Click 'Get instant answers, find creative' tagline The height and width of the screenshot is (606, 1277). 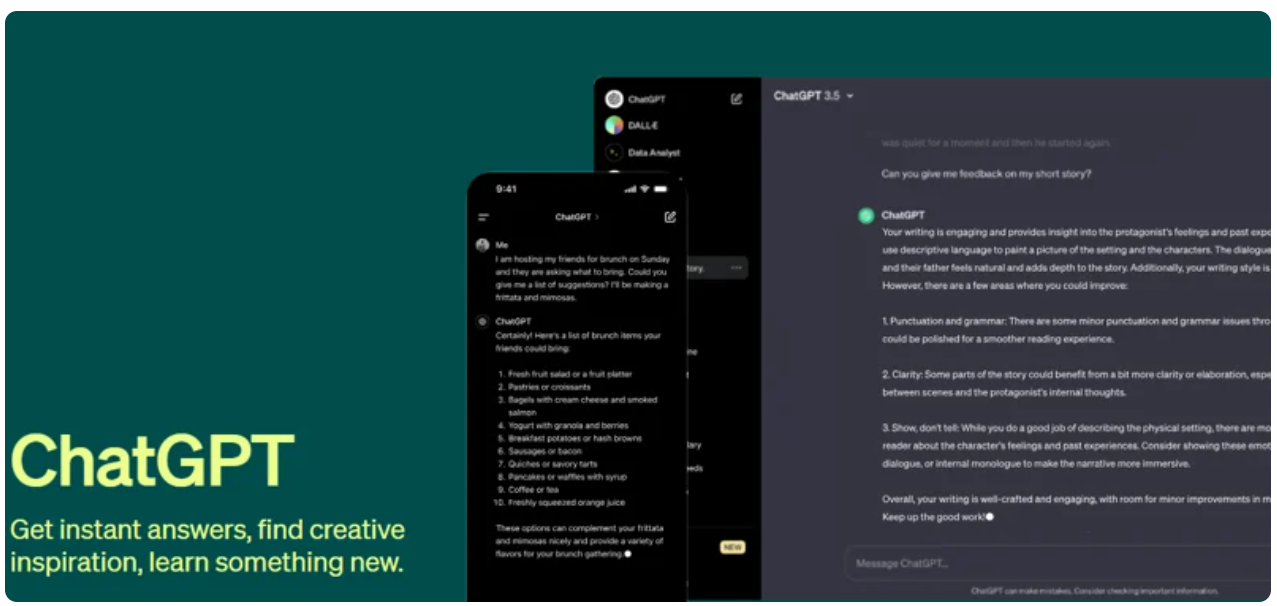tap(208, 530)
